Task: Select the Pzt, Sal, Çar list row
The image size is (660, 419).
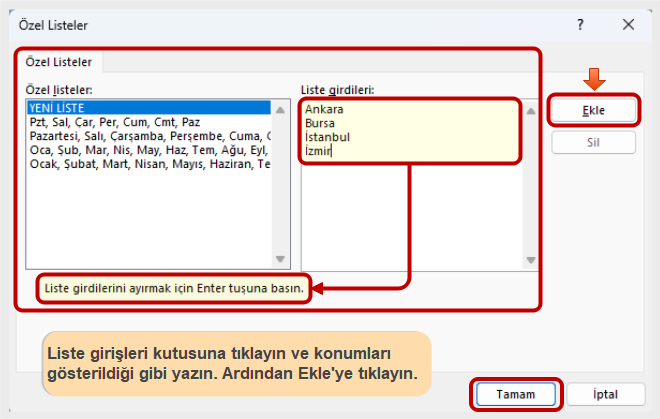Action: 149,122
